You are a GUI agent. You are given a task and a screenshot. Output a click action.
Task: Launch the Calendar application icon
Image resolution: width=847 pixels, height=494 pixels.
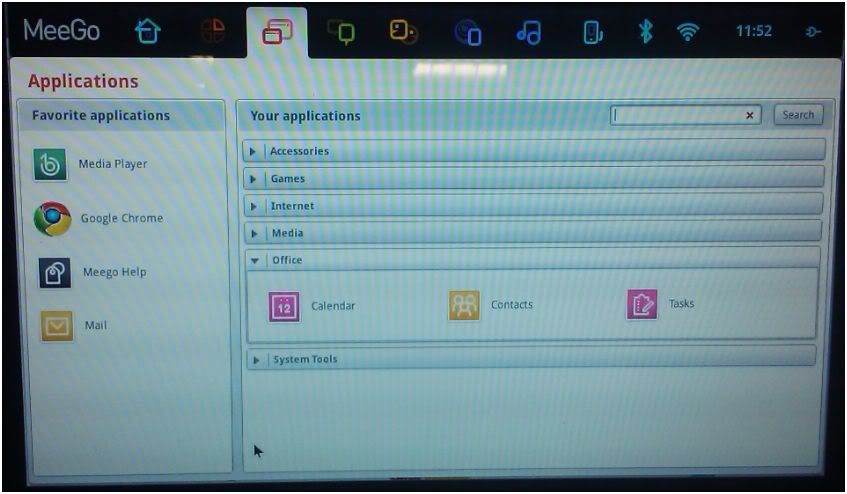284,307
